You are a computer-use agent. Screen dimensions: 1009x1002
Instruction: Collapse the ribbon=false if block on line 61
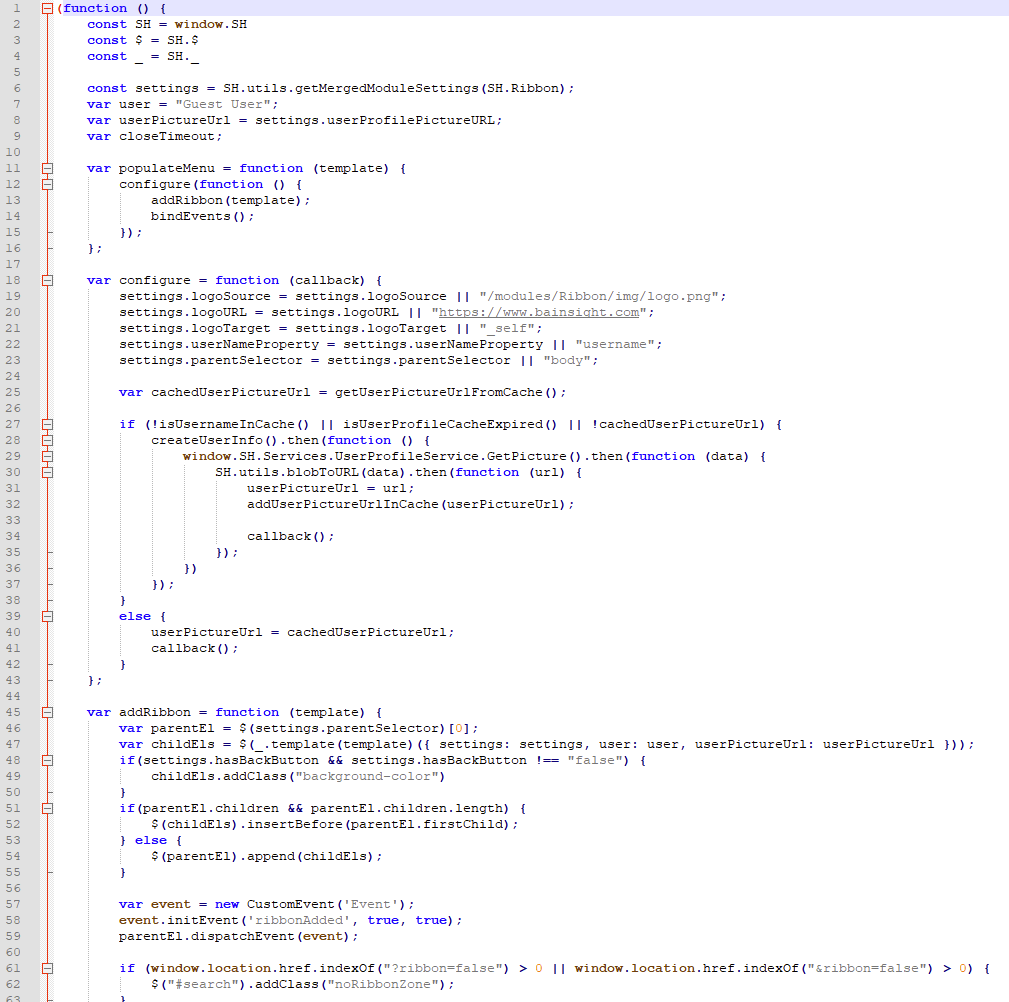47,968
